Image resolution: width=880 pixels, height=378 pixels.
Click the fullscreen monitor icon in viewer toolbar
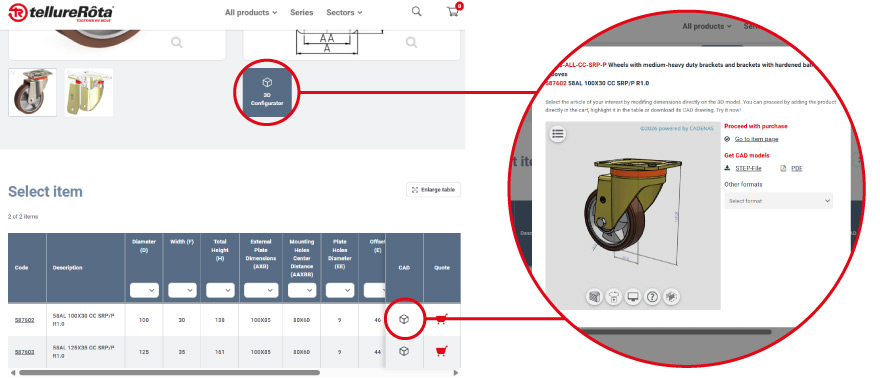633,297
